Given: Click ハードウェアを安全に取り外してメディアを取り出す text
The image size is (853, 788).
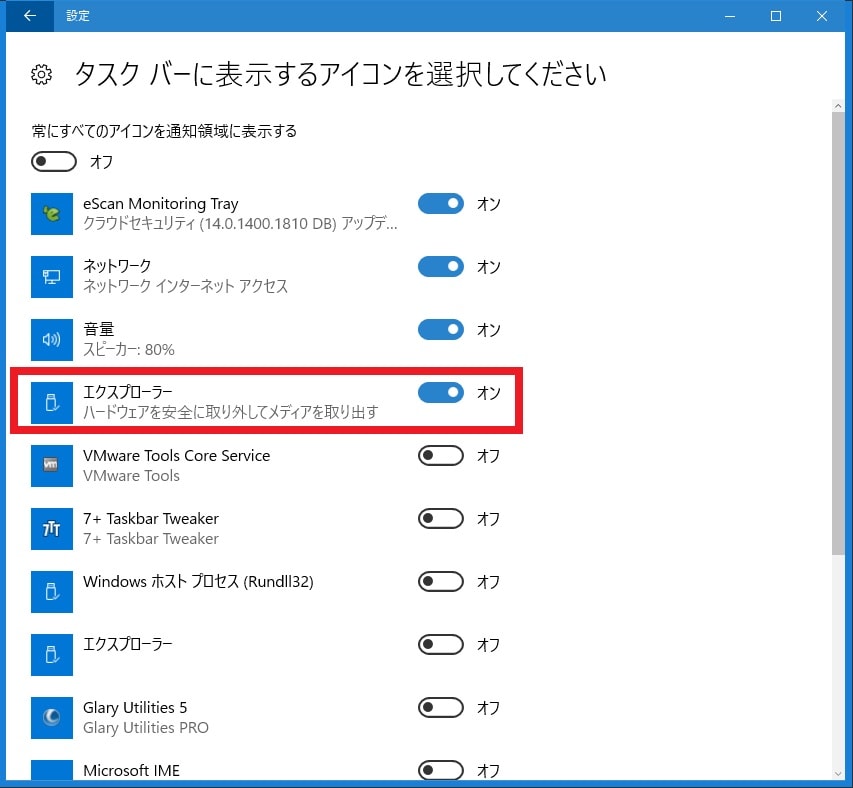Looking at the screenshot, I should pos(231,412).
